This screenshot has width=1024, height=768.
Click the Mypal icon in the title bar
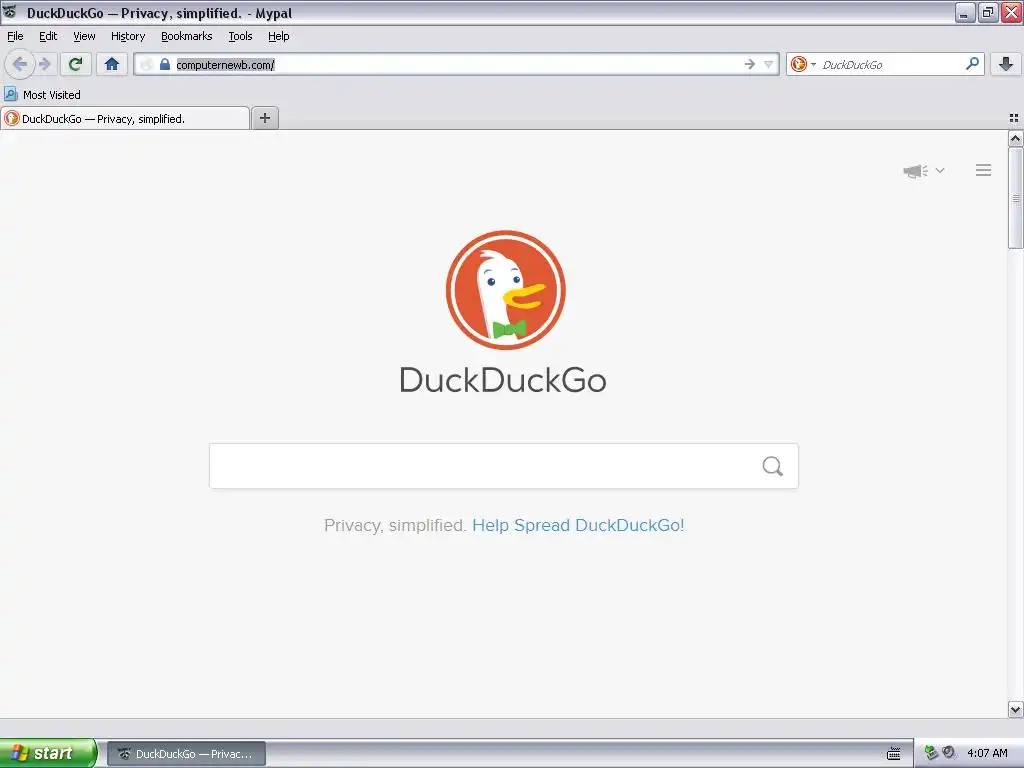[10, 12]
